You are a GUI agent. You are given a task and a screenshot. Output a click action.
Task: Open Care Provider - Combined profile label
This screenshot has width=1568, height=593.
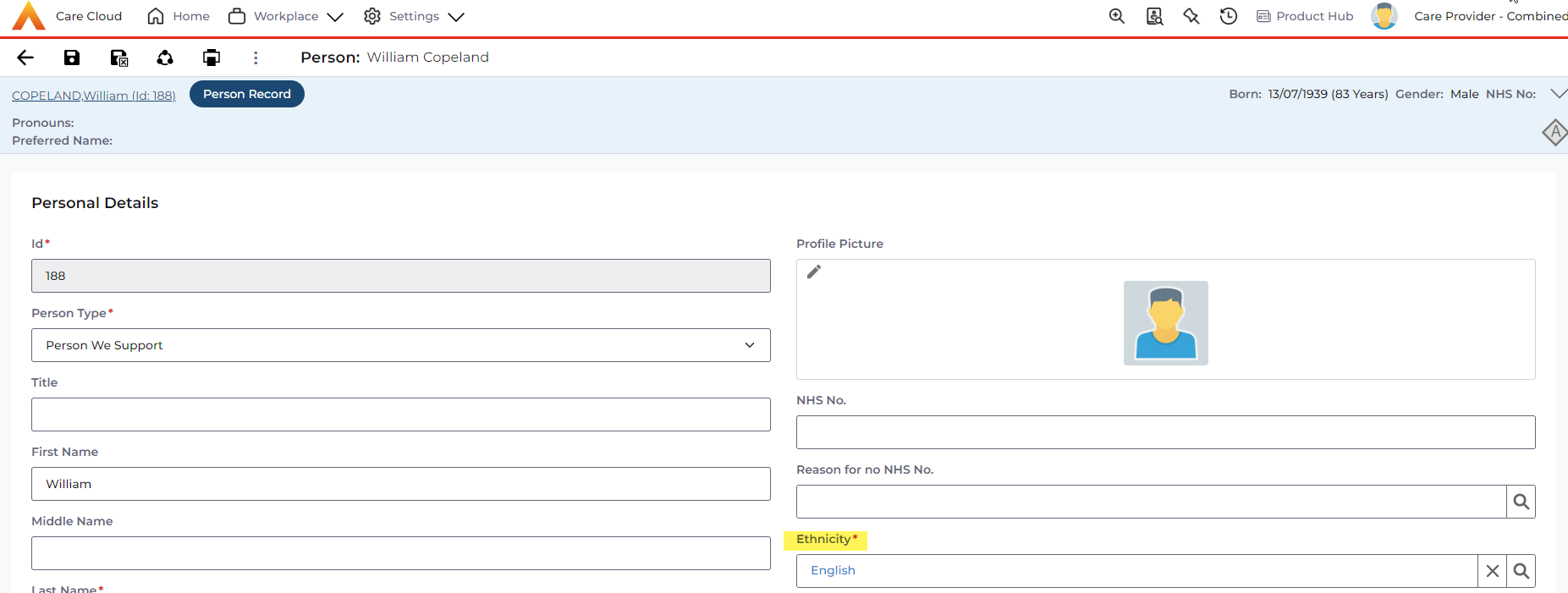tap(1490, 16)
